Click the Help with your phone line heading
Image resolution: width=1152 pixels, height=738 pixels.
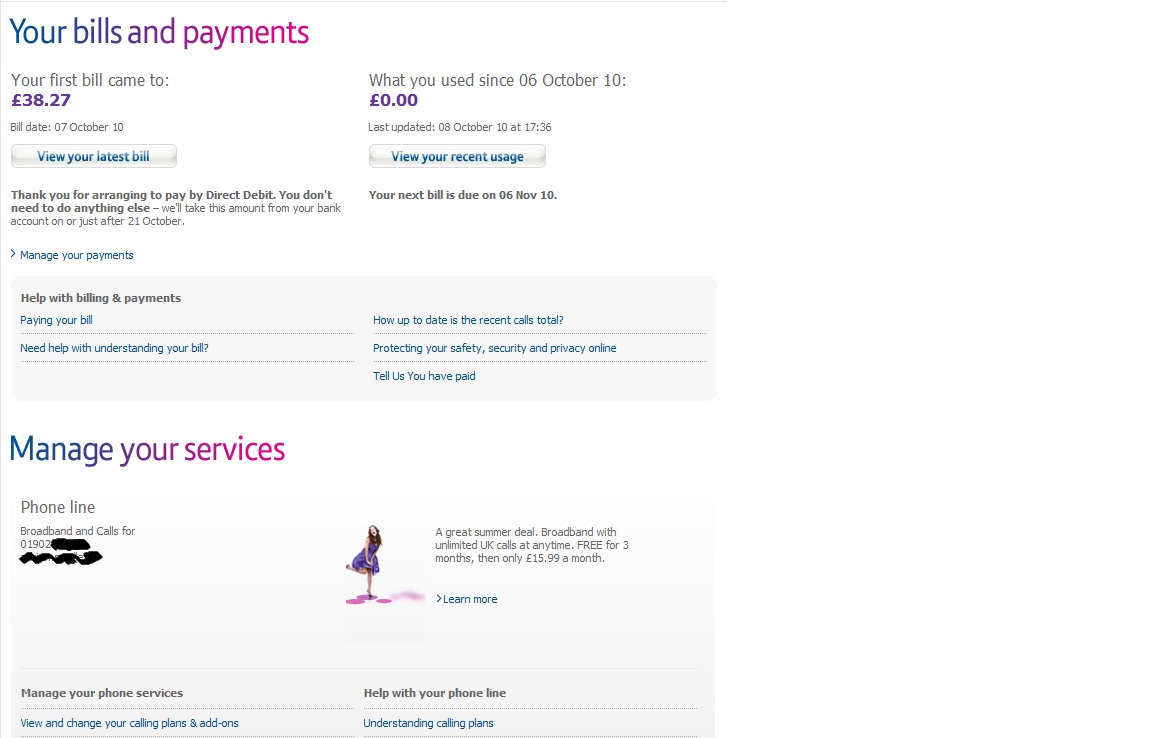point(435,693)
